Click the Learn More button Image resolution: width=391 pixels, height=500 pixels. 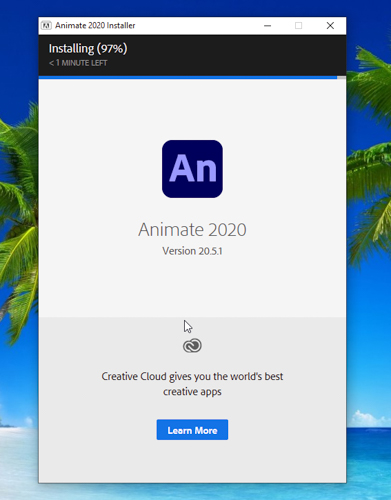pos(192,430)
